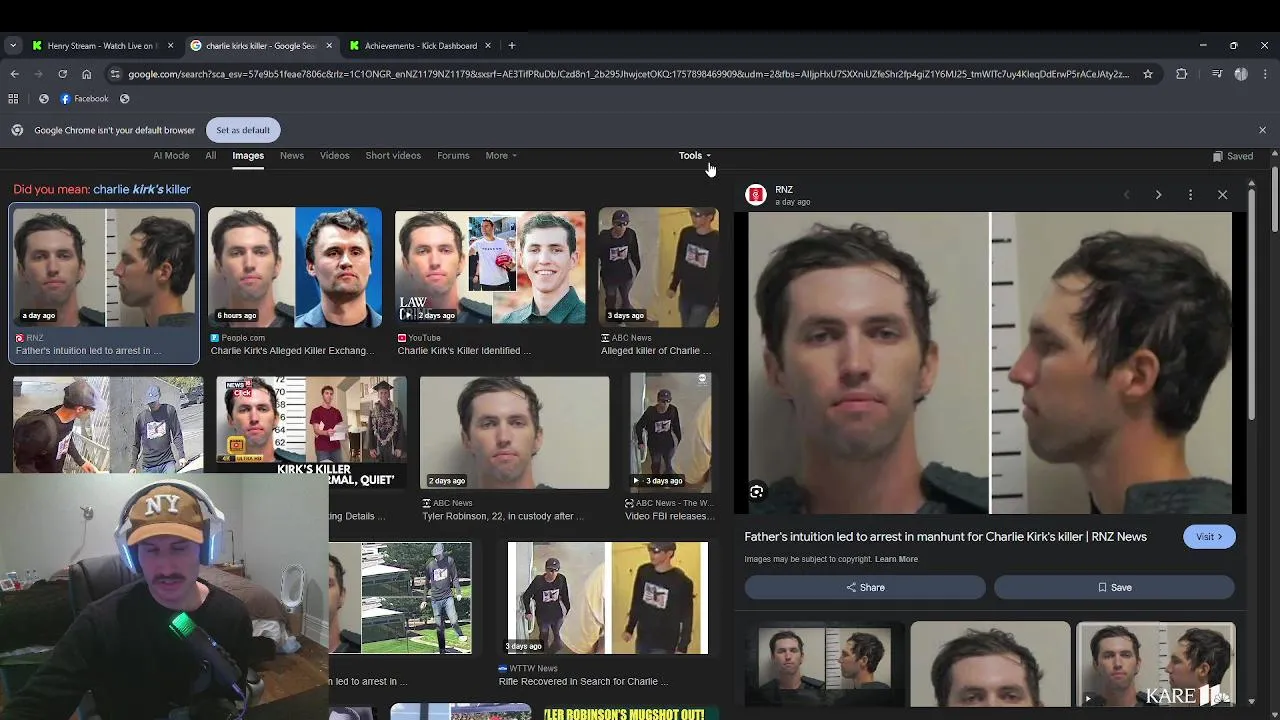The width and height of the screenshot is (1280, 720).
Task: Switch to News results
Action: point(292,155)
